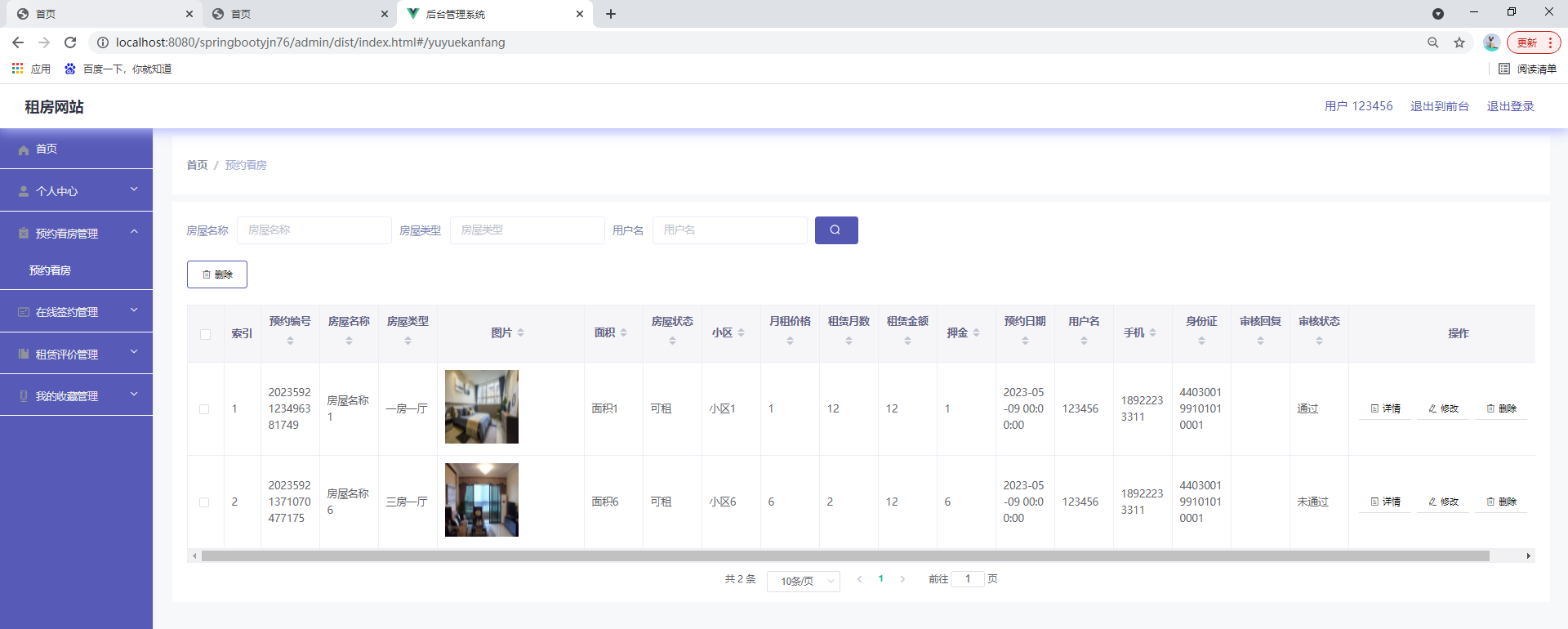
Task: Click 修改 for row 1
Action: [x=1443, y=408]
